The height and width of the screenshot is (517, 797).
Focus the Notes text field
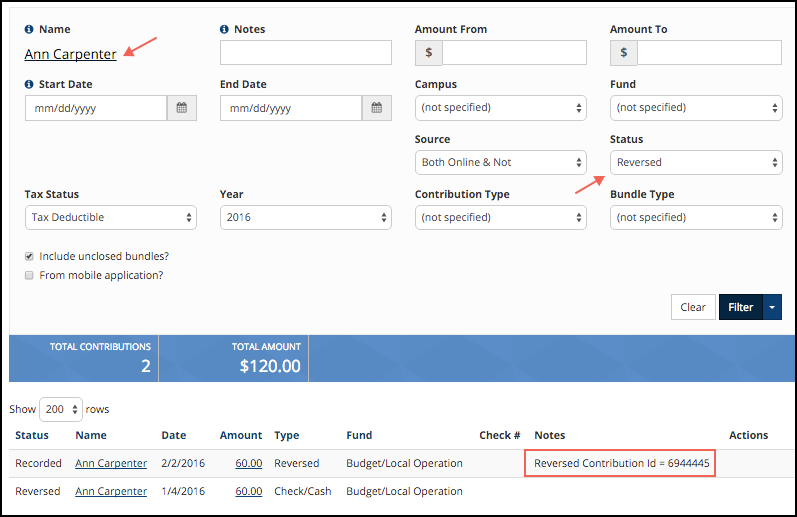click(305, 52)
